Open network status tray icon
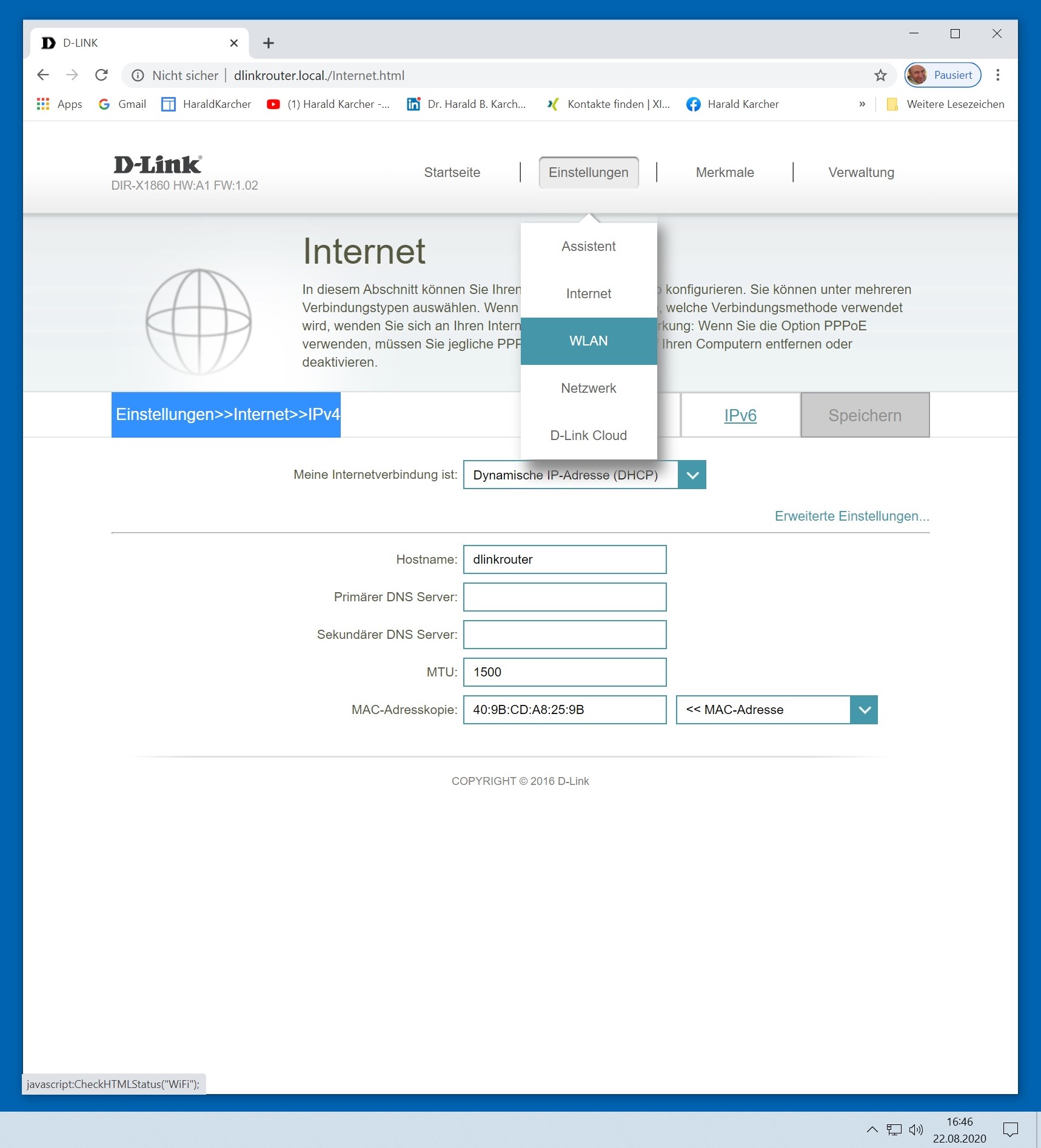This screenshot has height=1148, width=1041. tap(894, 1129)
